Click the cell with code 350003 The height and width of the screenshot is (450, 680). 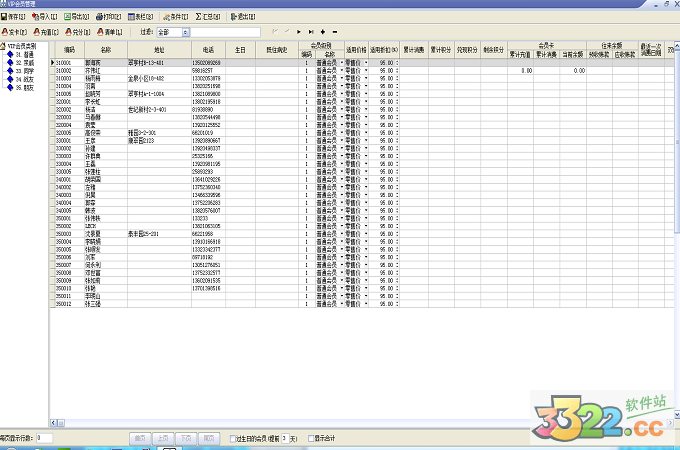tap(69, 234)
